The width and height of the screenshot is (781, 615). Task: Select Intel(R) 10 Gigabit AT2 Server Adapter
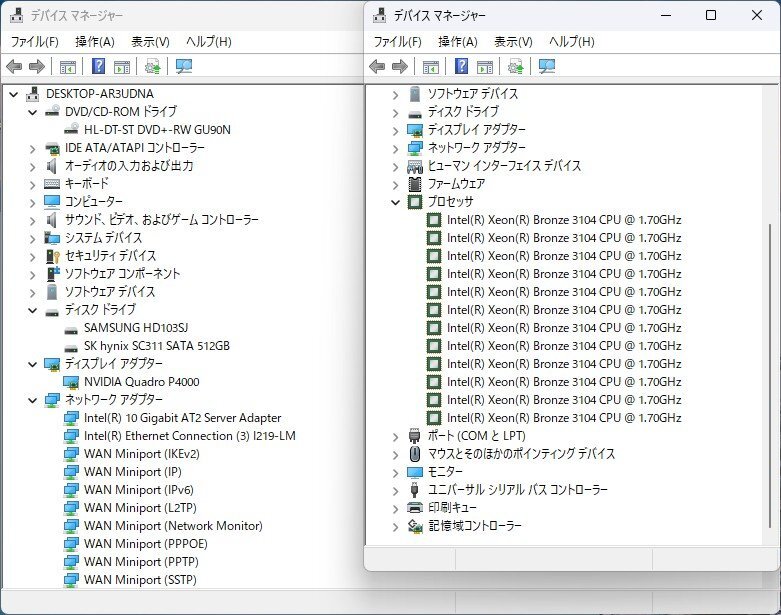pyautogui.click(x=182, y=418)
